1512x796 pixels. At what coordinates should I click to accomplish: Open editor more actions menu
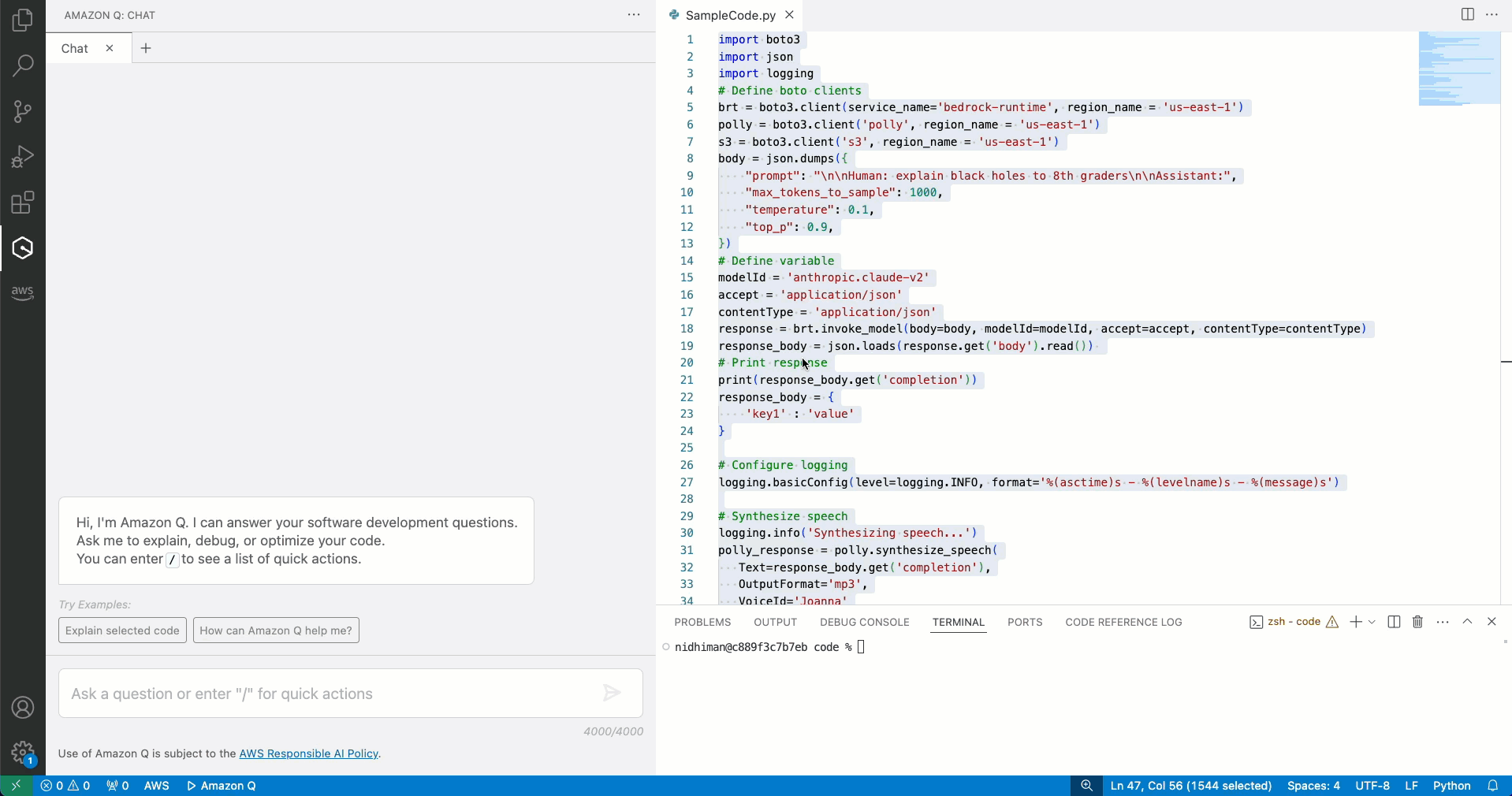(1492, 14)
